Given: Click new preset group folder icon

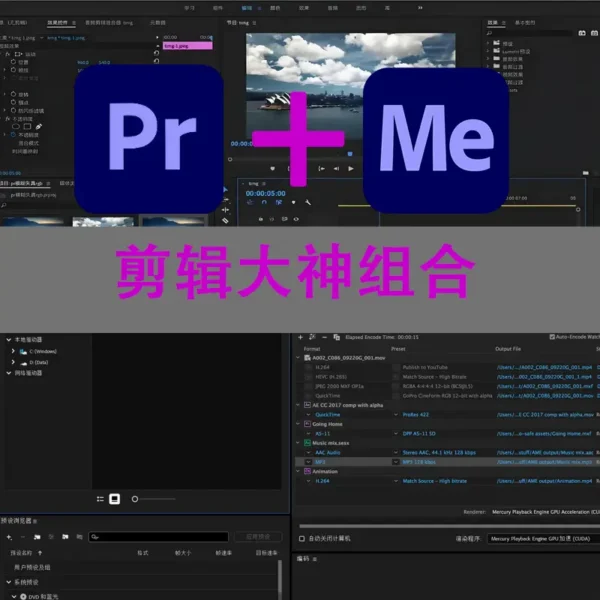Looking at the screenshot, I should point(37,537).
